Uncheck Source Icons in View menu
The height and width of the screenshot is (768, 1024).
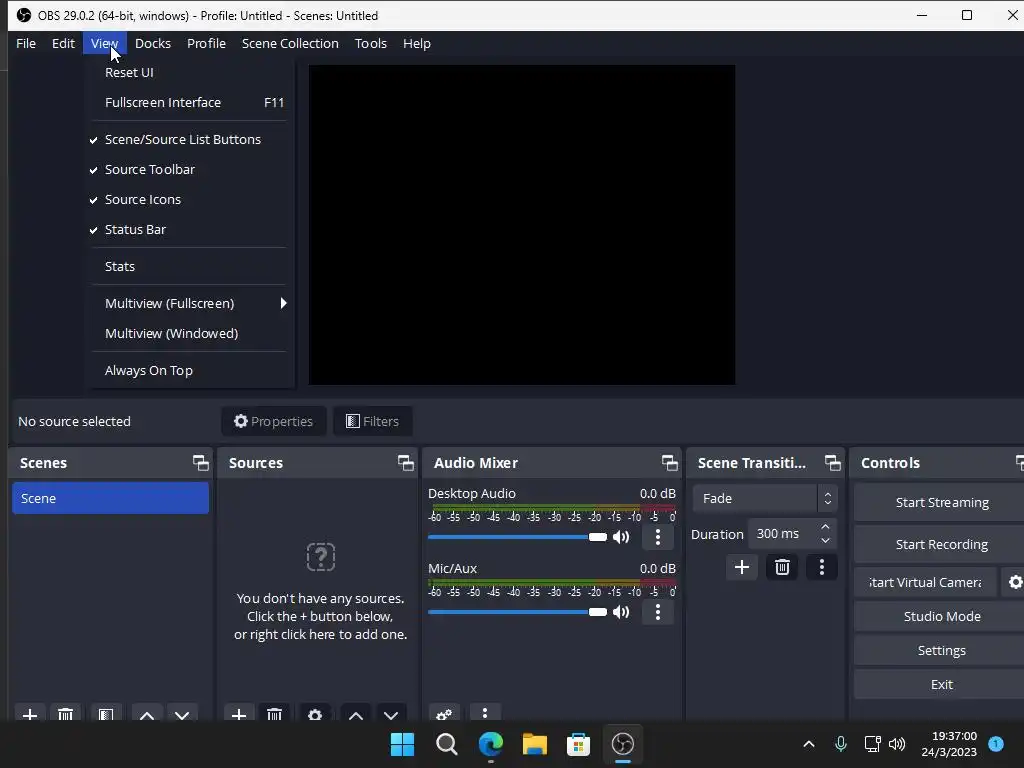pos(189,199)
